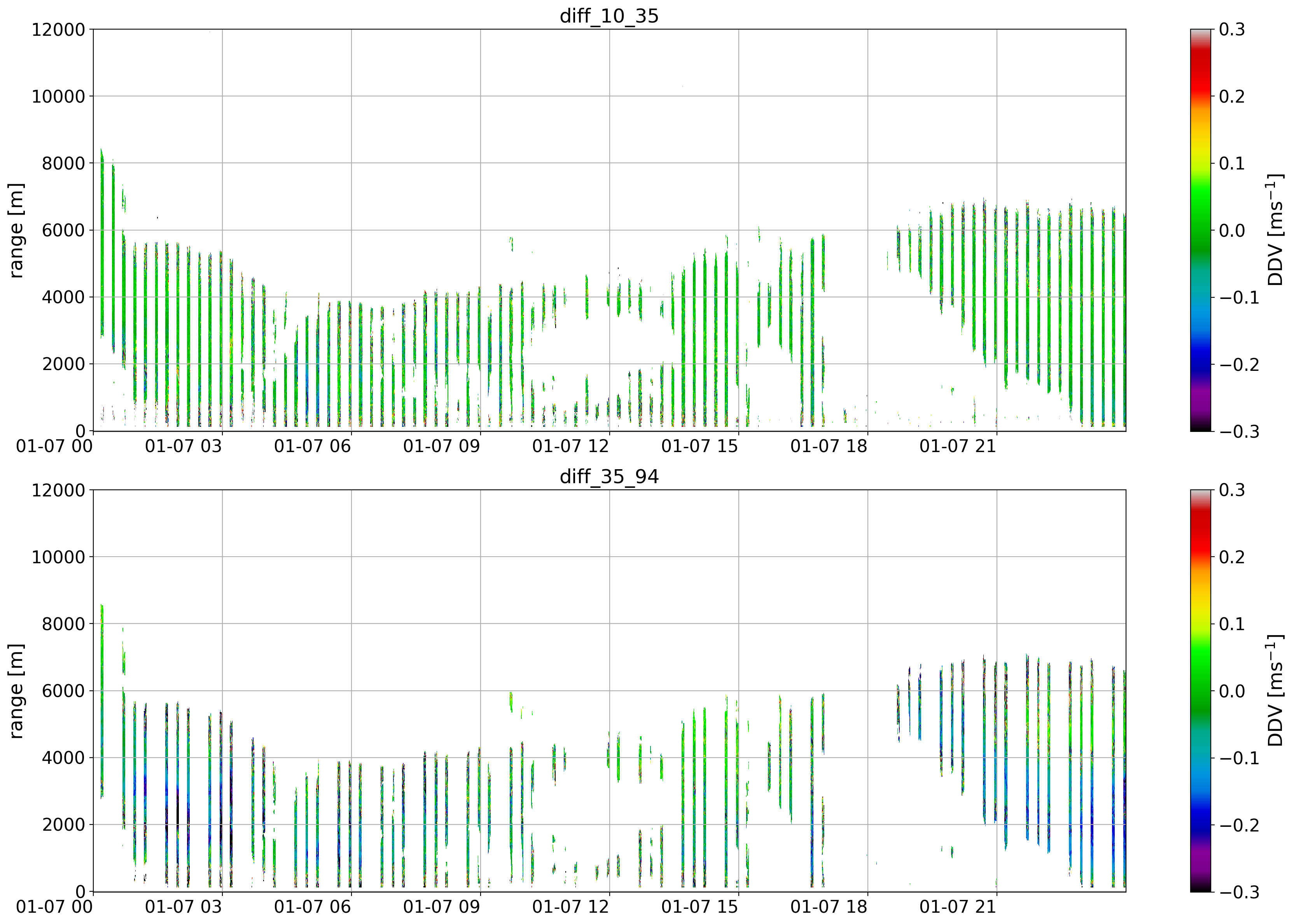Click bottom plot x-axis label '01-07 21'

pos(958,907)
